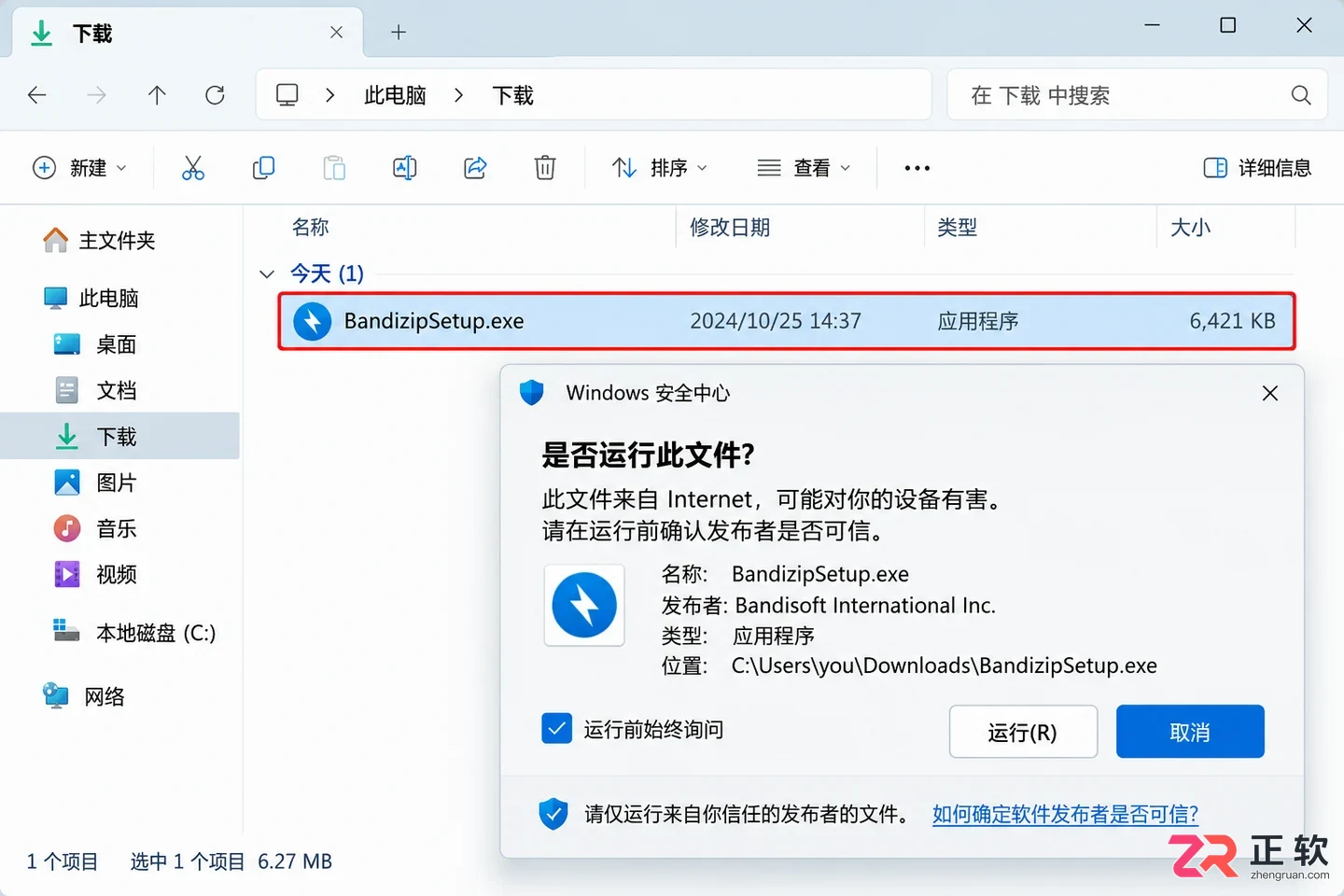Expand chevron before 下载 in address bar
The image size is (1344, 896).
458,95
